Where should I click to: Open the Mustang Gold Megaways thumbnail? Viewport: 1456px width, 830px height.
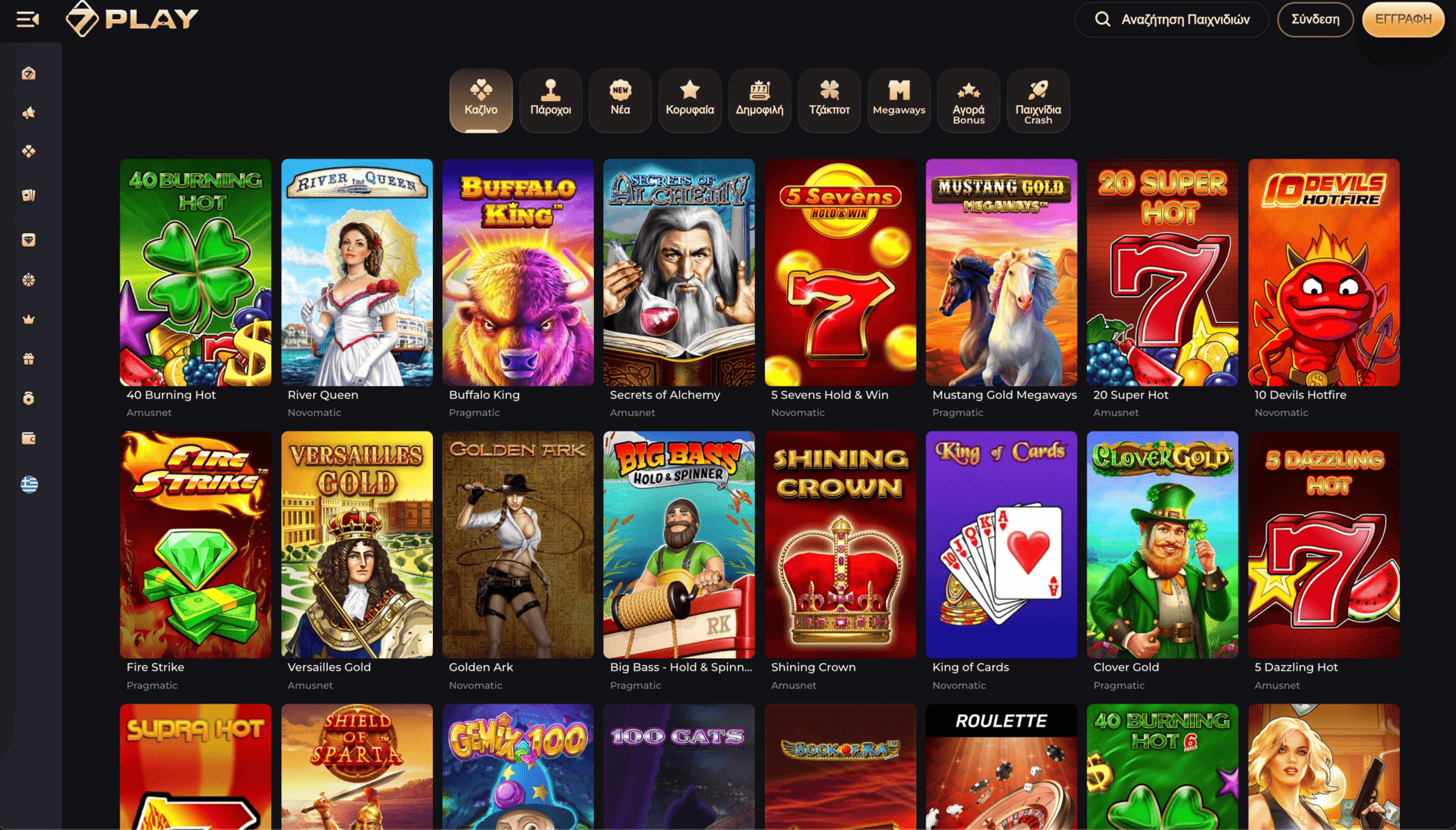tap(1002, 272)
